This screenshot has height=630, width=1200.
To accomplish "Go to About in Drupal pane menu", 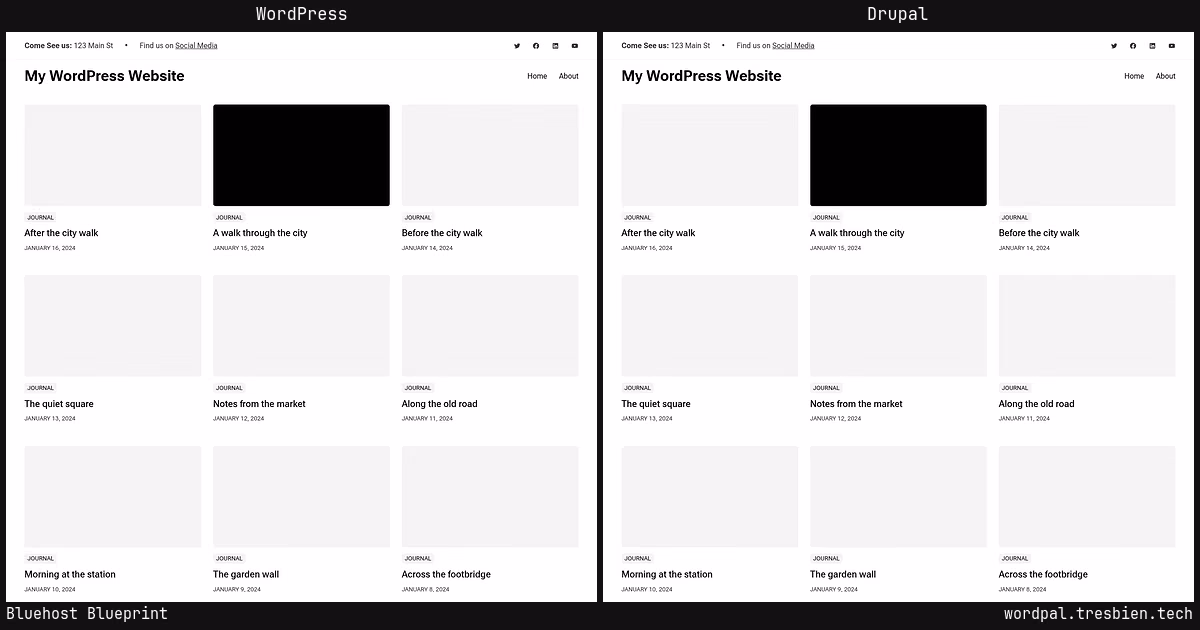I will (1165, 76).
